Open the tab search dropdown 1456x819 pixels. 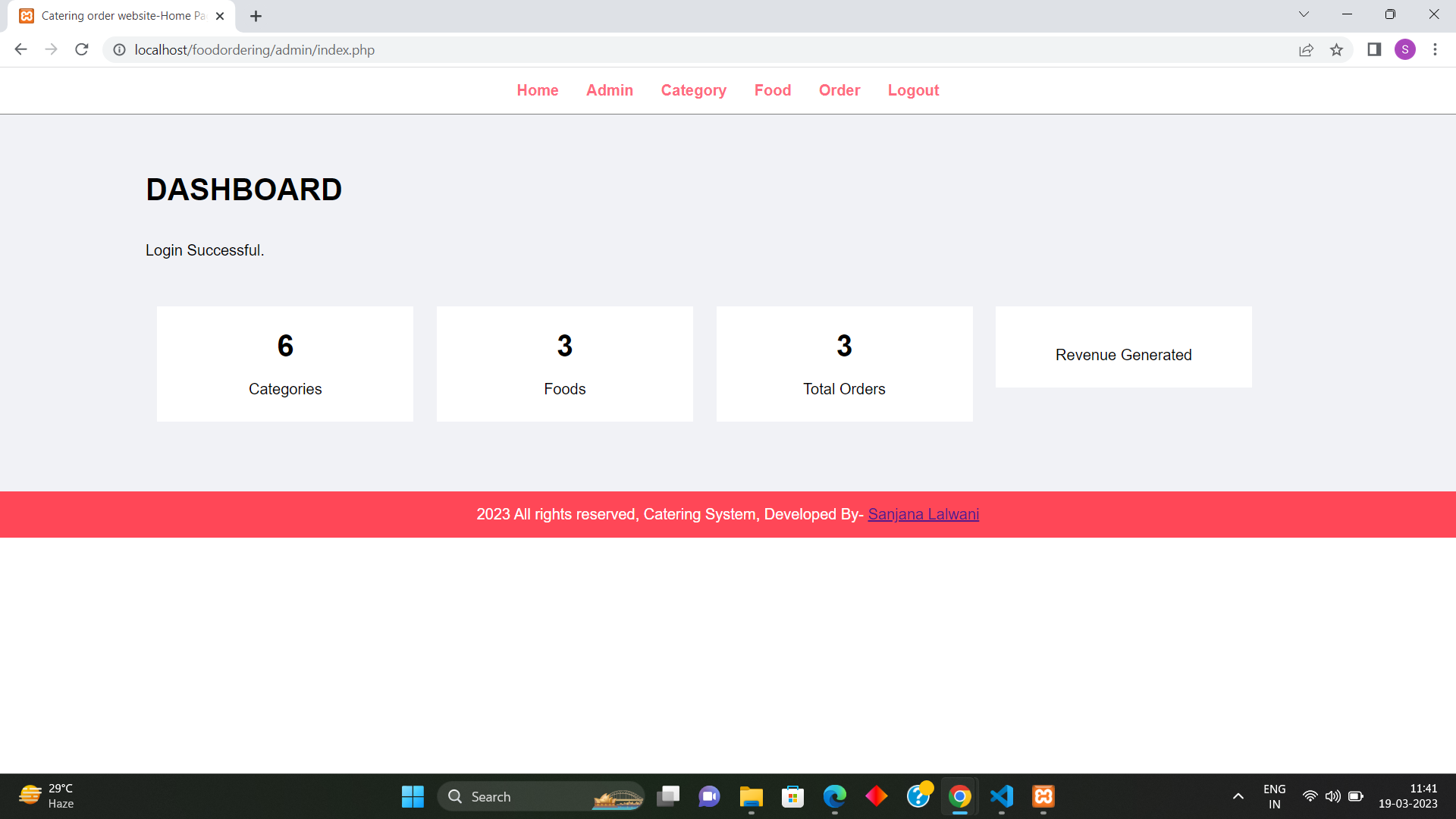[x=1304, y=14]
